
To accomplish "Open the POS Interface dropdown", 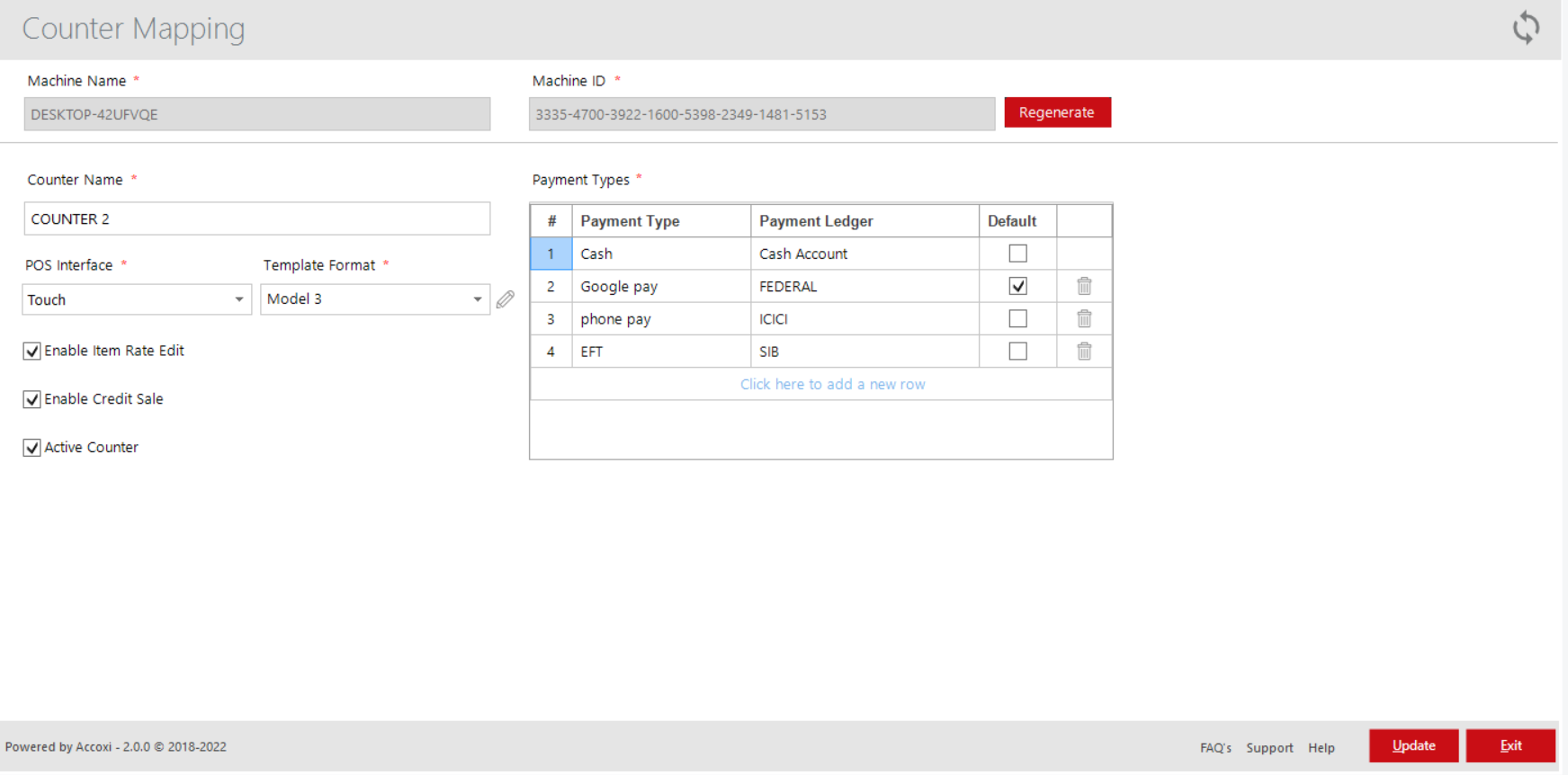I will 137,299.
